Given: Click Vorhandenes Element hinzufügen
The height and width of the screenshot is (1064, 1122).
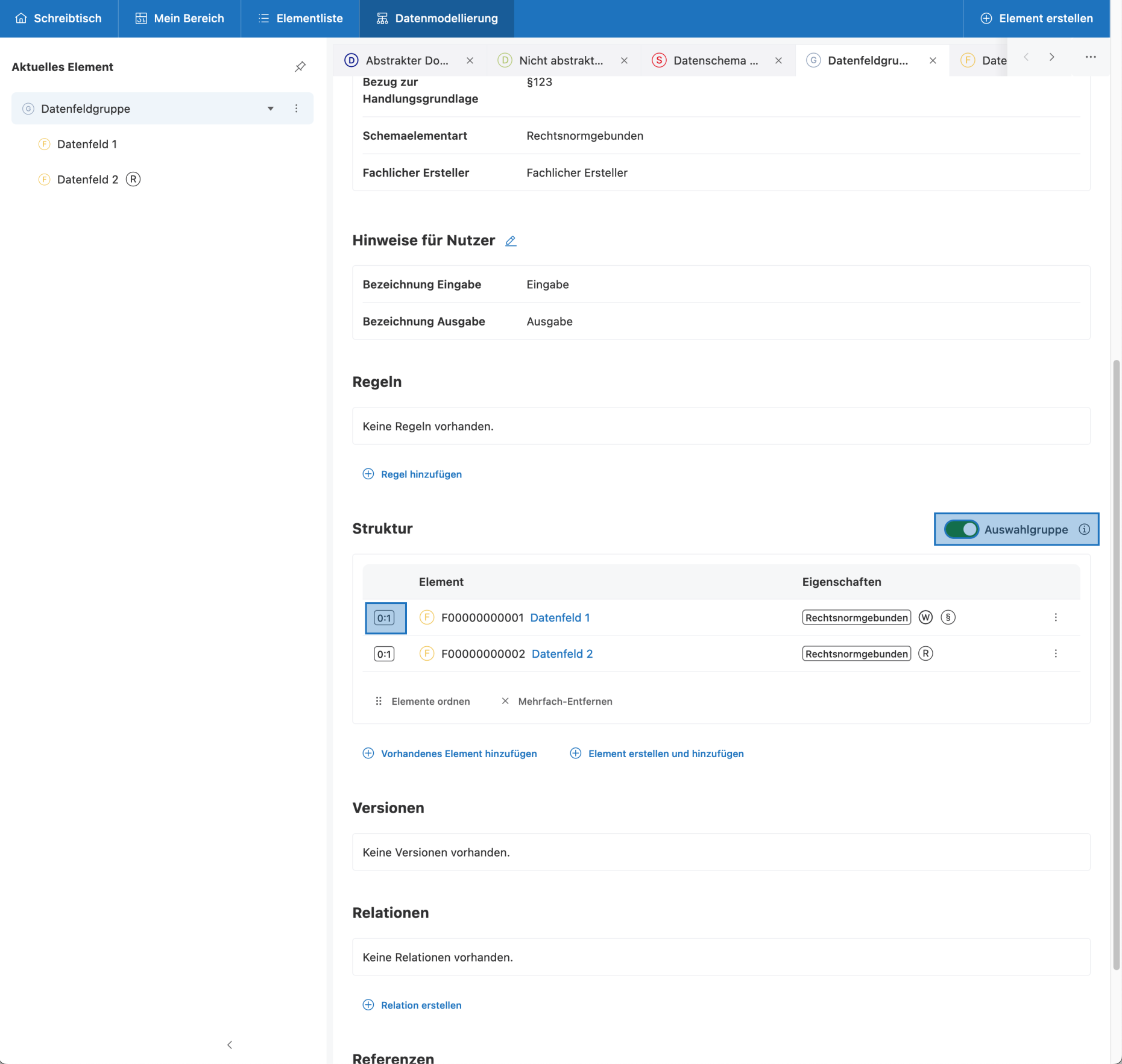Looking at the screenshot, I should click(x=458, y=754).
